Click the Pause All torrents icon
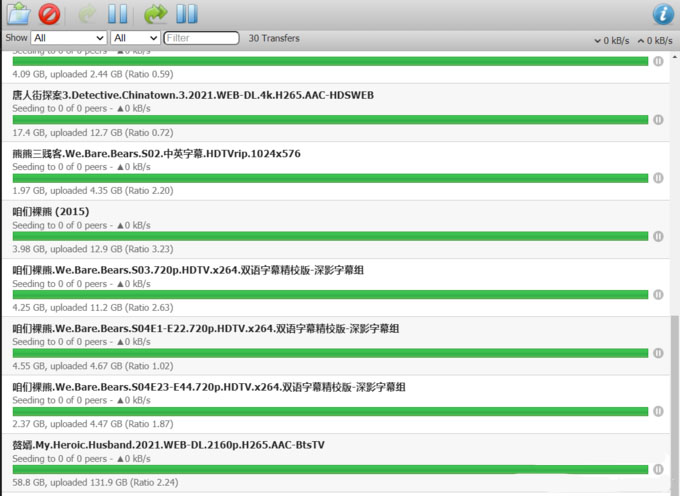Viewport: 680px width, 496px height. click(x=186, y=14)
